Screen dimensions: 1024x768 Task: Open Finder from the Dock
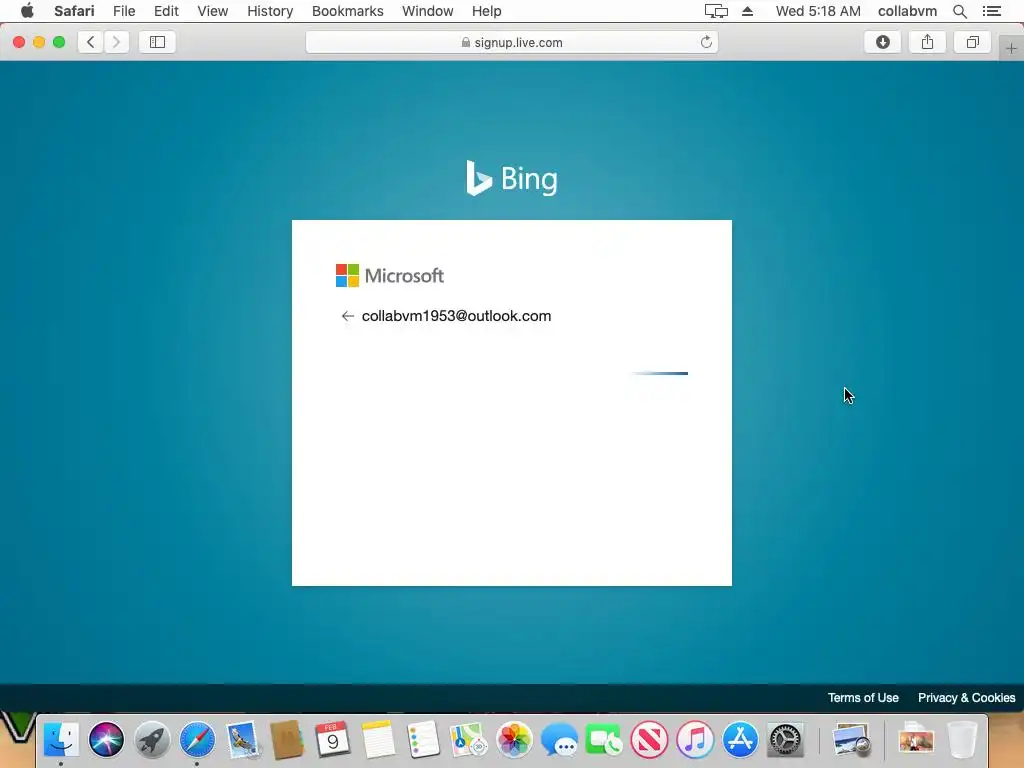(61, 740)
